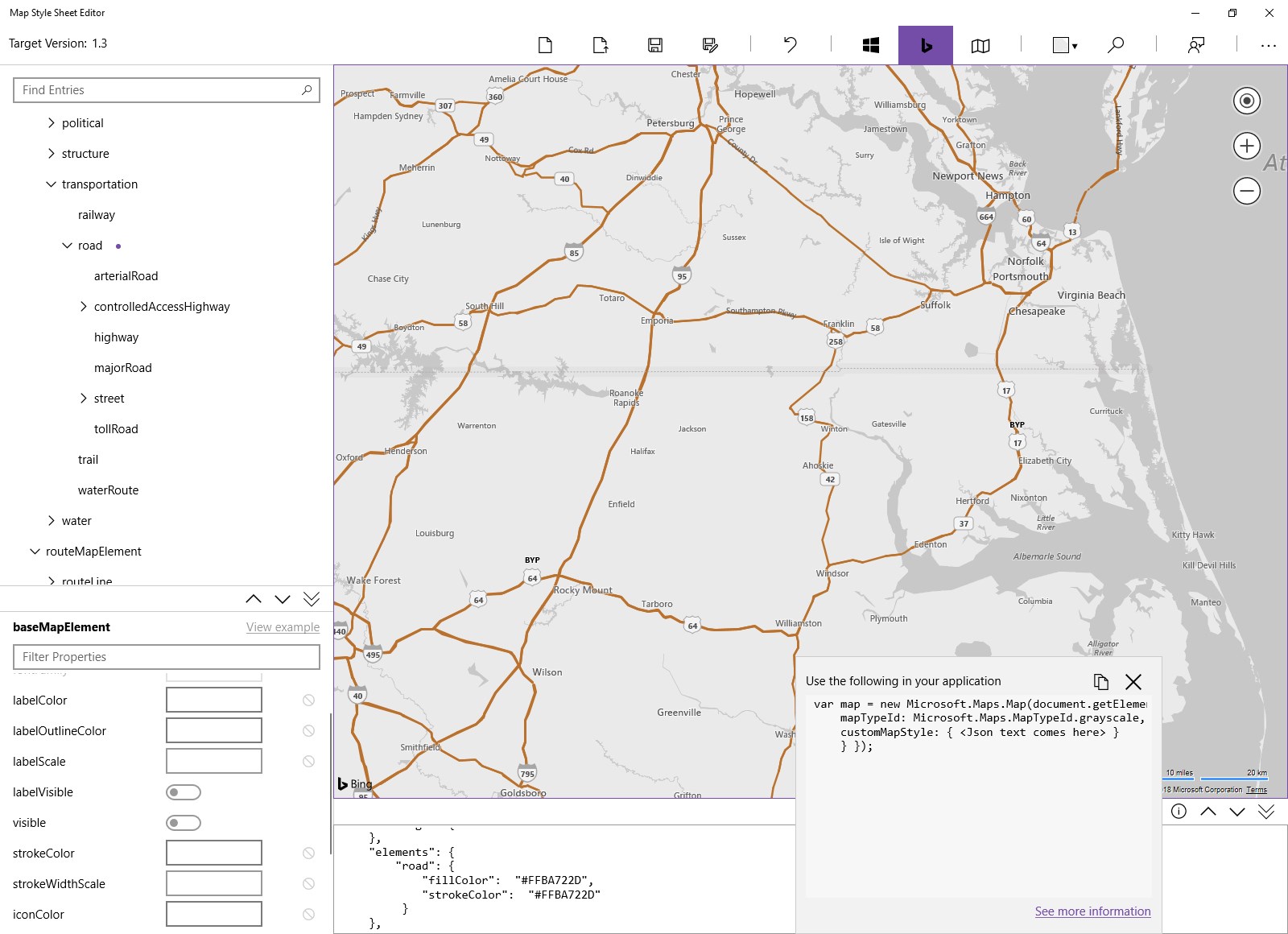
Task: Open the View example link
Action: pos(283,627)
